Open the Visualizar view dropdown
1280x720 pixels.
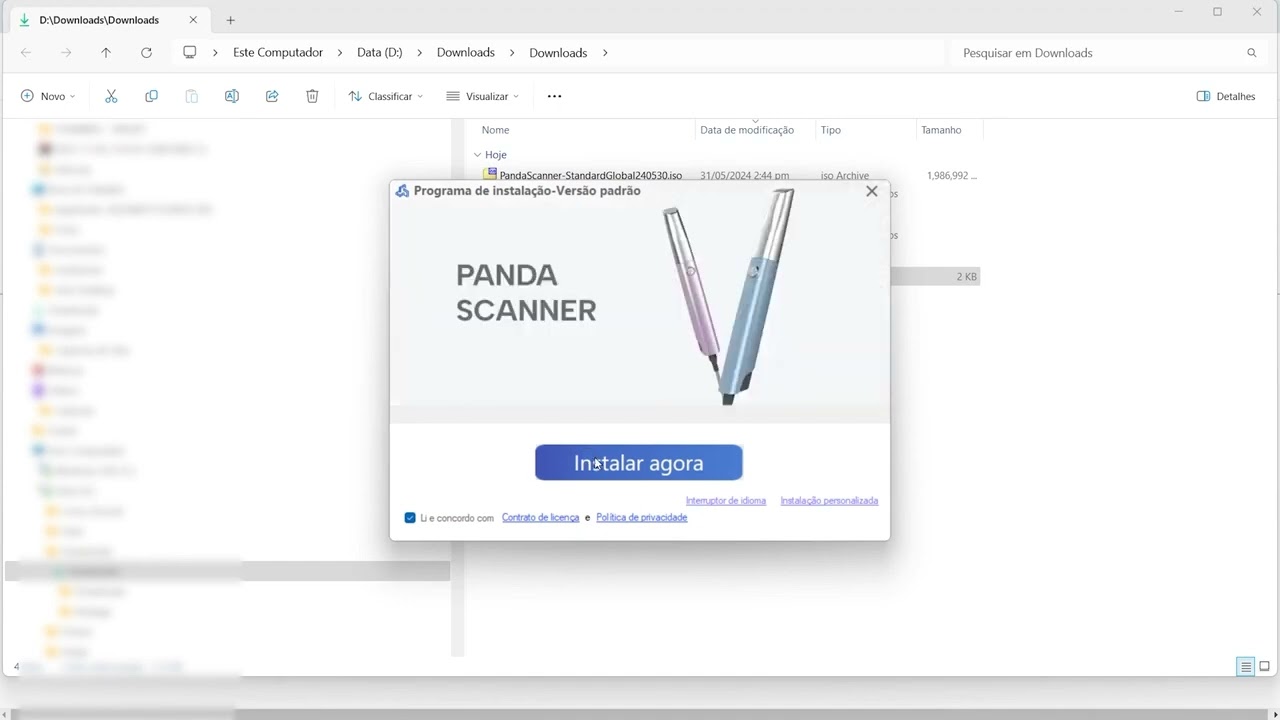483,96
